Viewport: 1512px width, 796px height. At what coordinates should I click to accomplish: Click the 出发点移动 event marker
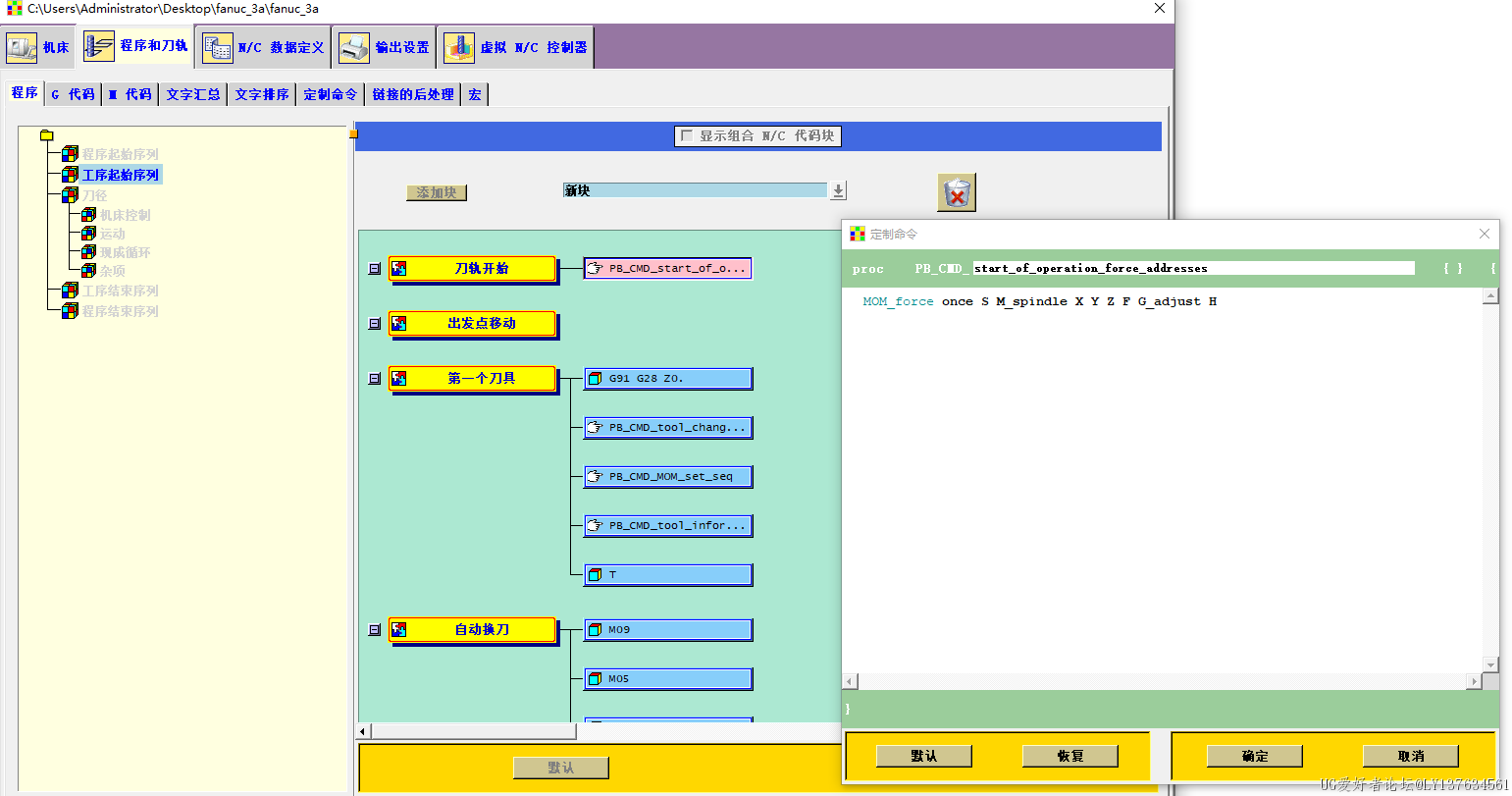click(473, 324)
